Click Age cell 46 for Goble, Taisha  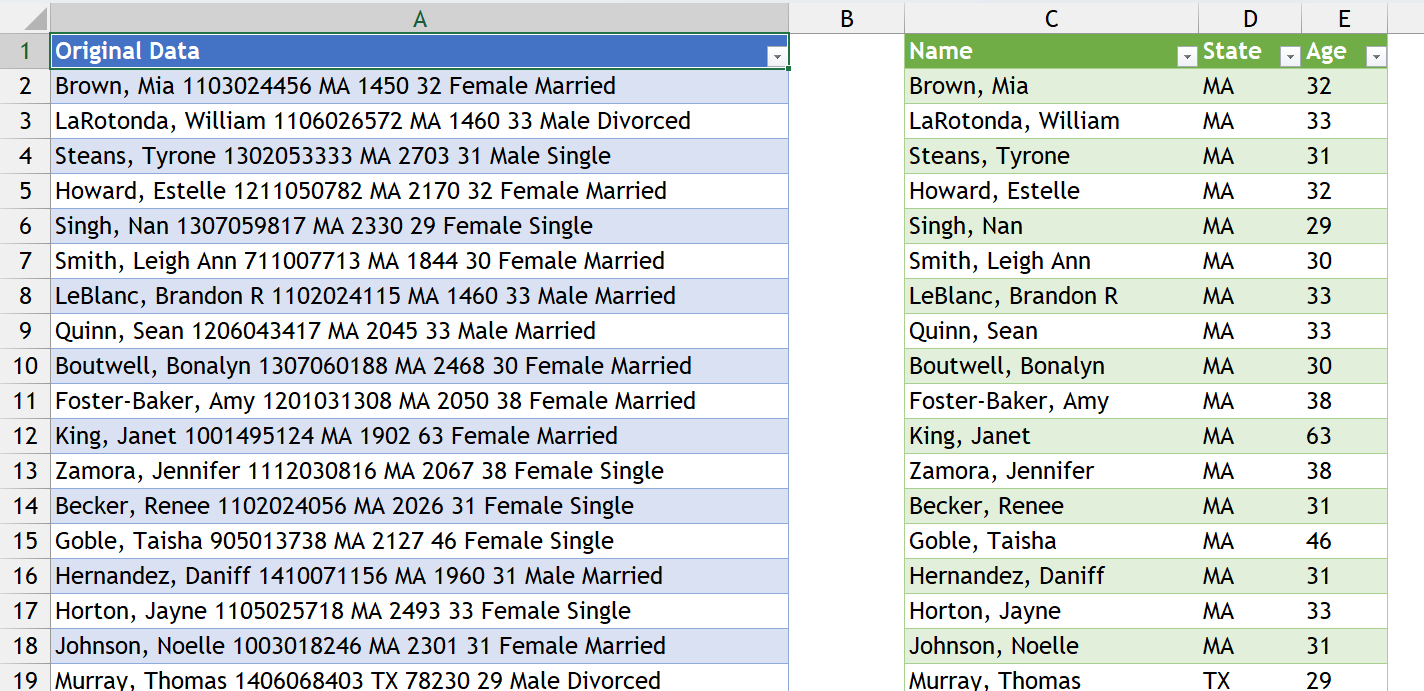coord(1344,541)
